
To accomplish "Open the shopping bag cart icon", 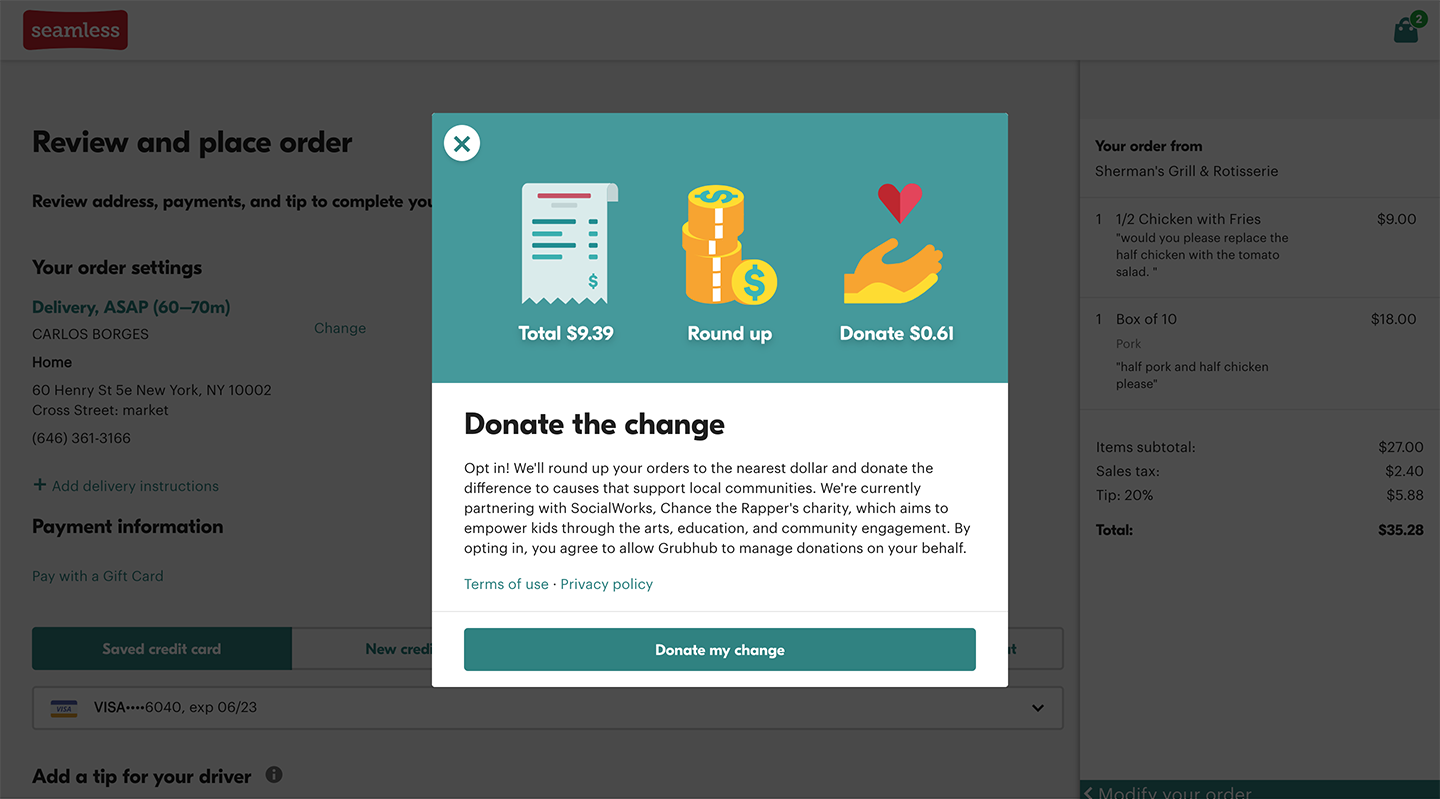I will tap(1408, 28).
